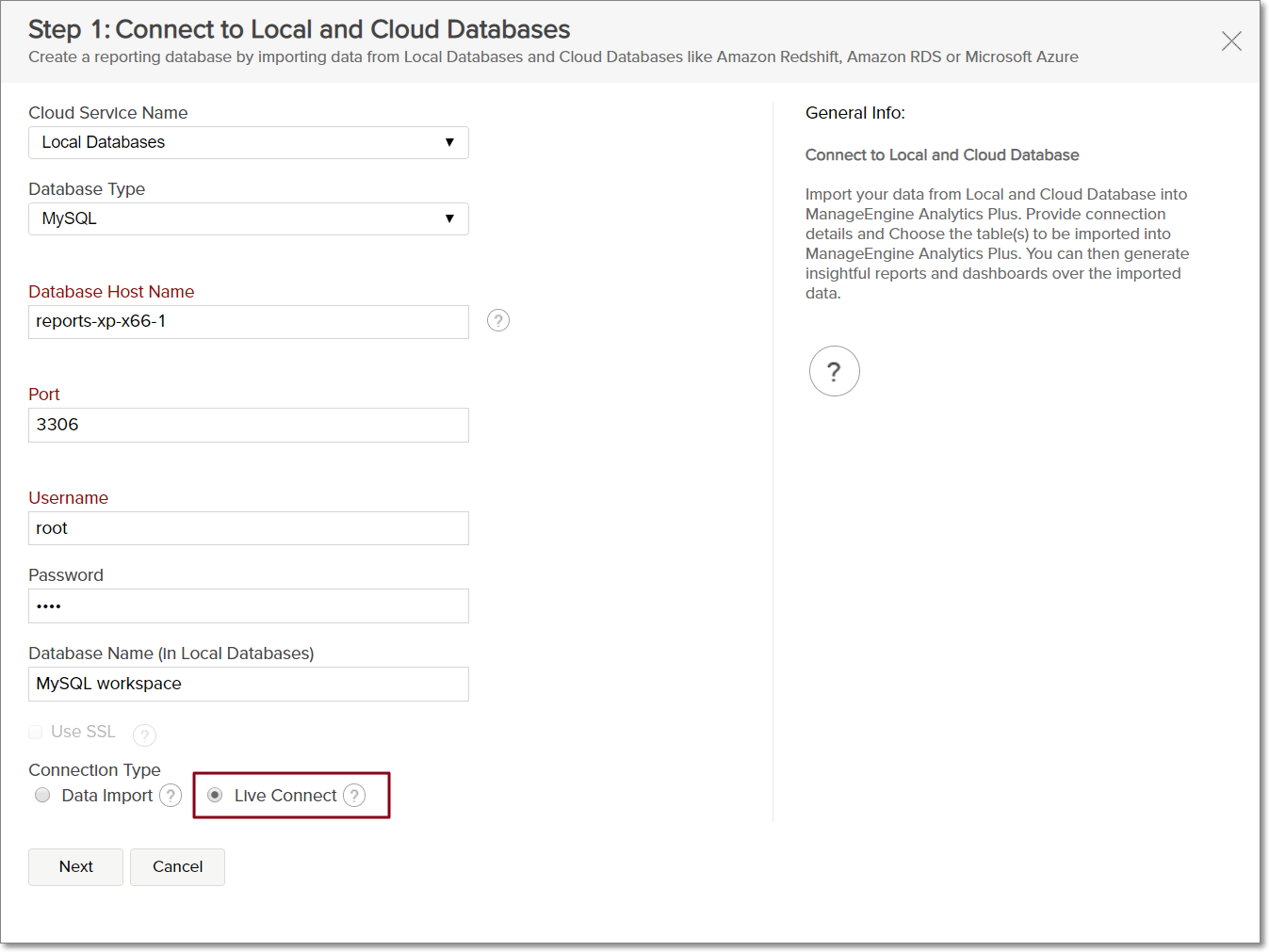
Task: Open help icon beside Database Host Name
Action: click(498, 320)
